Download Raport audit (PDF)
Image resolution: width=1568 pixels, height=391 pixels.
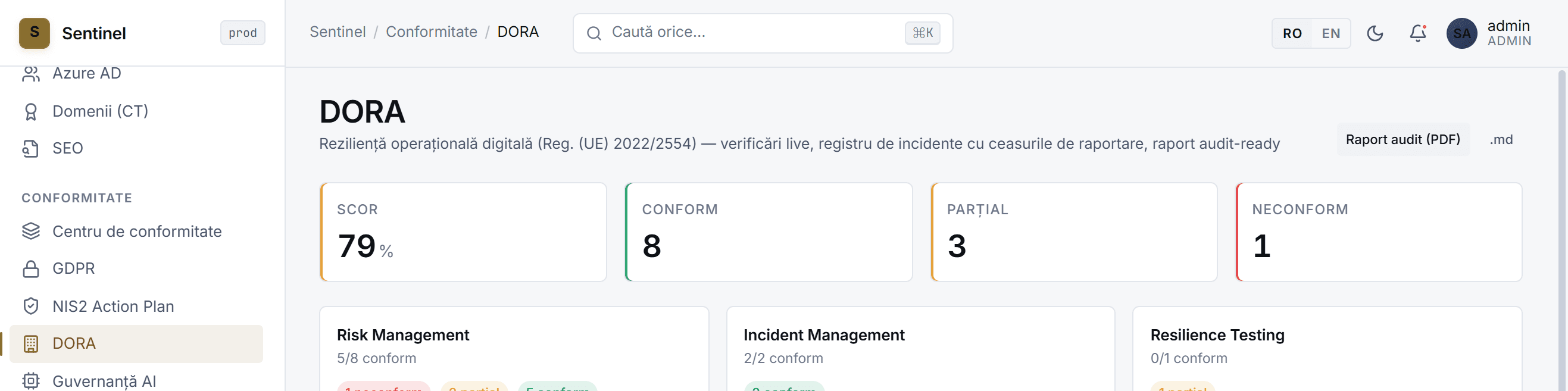(x=1403, y=140)
